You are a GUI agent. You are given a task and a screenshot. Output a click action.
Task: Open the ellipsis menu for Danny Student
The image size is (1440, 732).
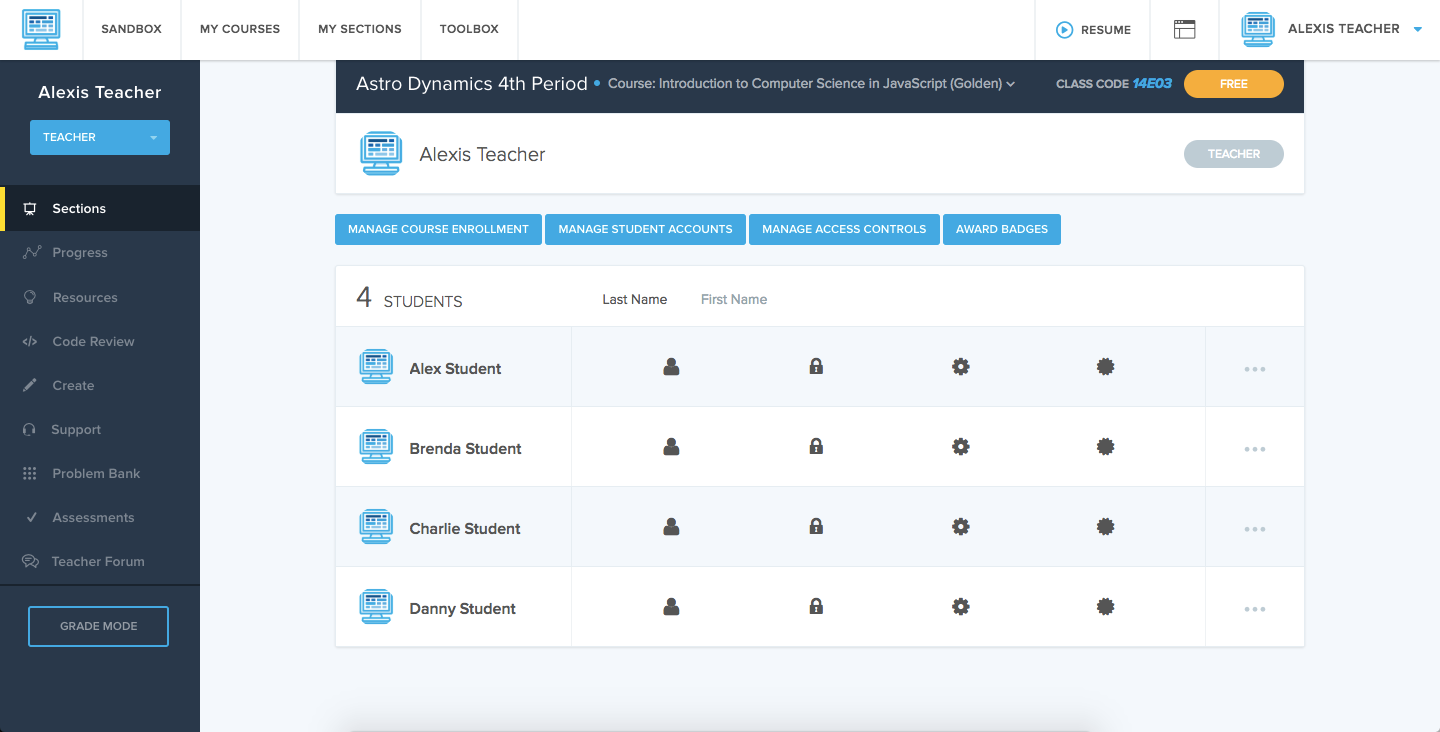pyautogui.click(x=1255, y=606)
